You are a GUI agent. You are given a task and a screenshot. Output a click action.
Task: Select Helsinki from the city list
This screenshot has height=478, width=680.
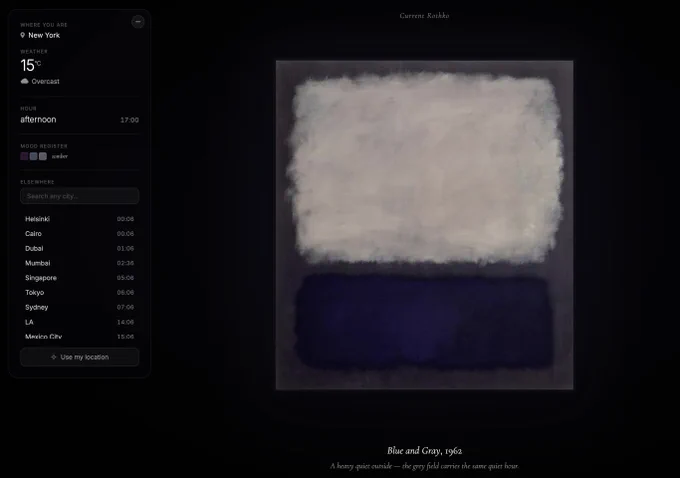tap(79, 219)
